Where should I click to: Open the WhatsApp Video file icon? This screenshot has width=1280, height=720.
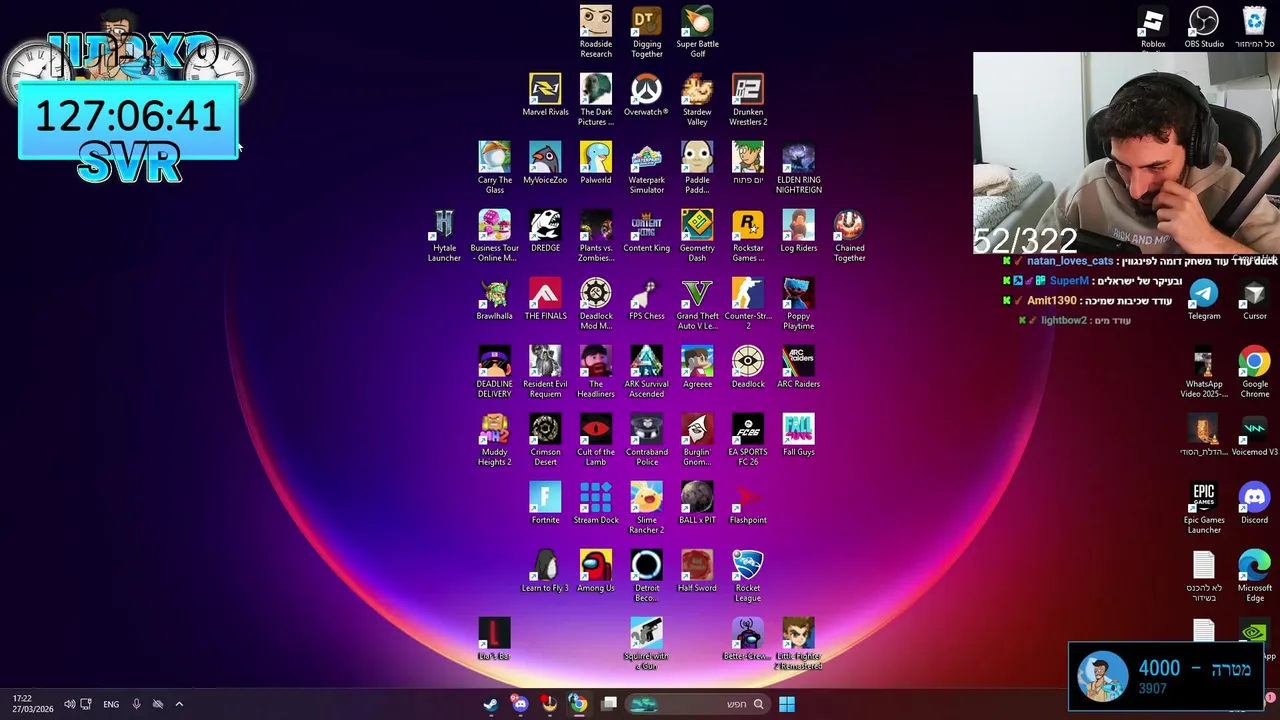point(1204,372)
